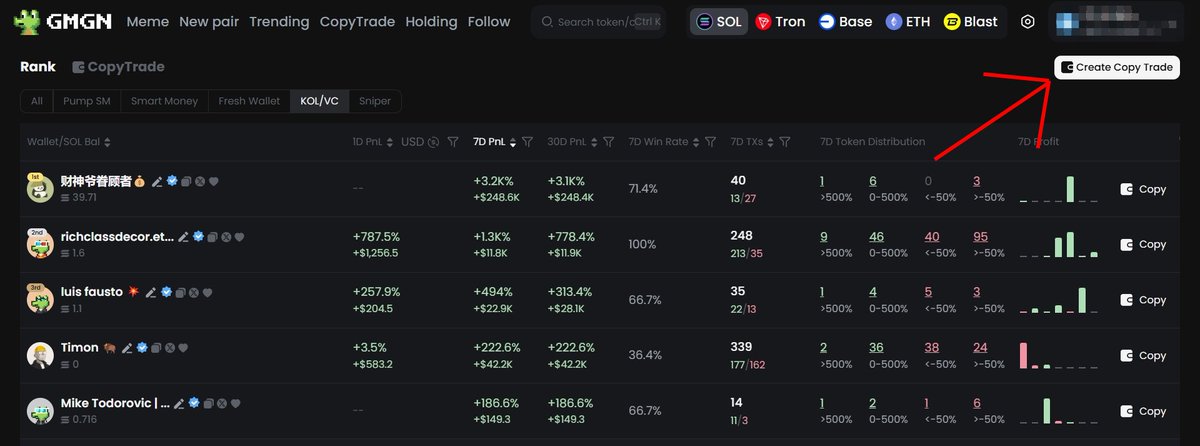Open filter for 30D PnL column

(x=609, y=142)
